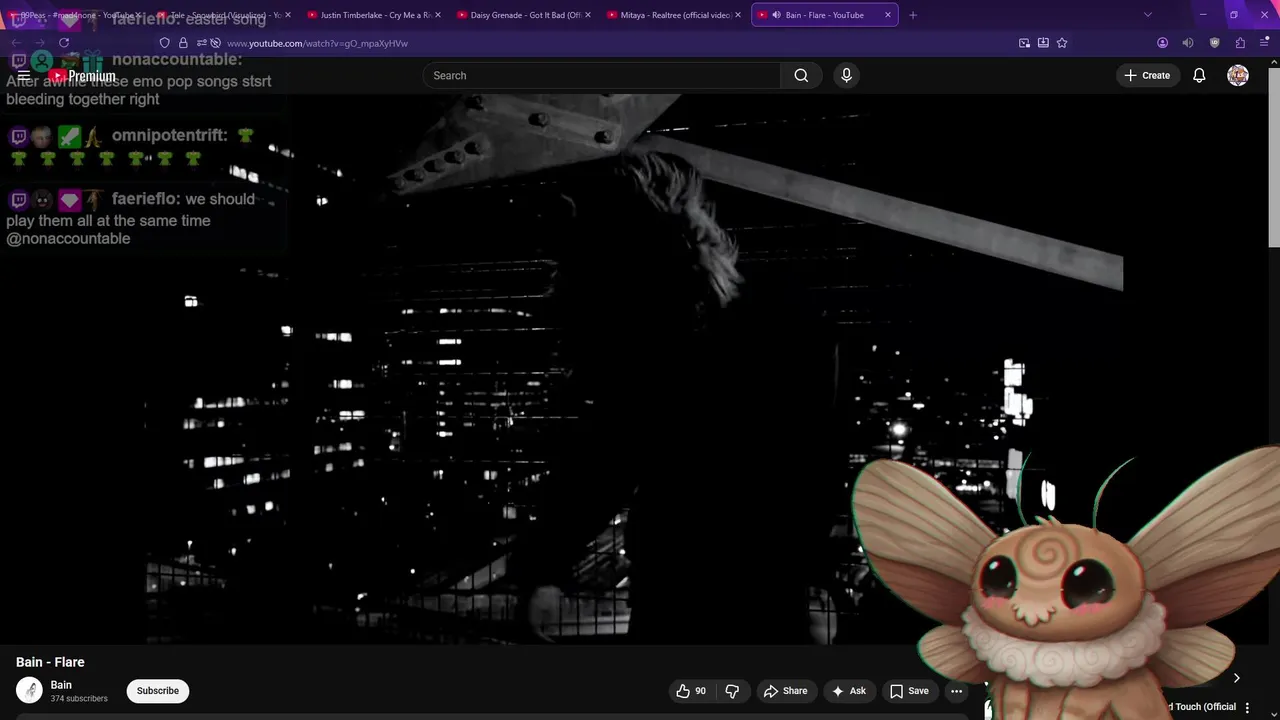Close the Daisy Grenade tab
The width and height of the screenshot is (1280, 720).
[x=587, y=15]
